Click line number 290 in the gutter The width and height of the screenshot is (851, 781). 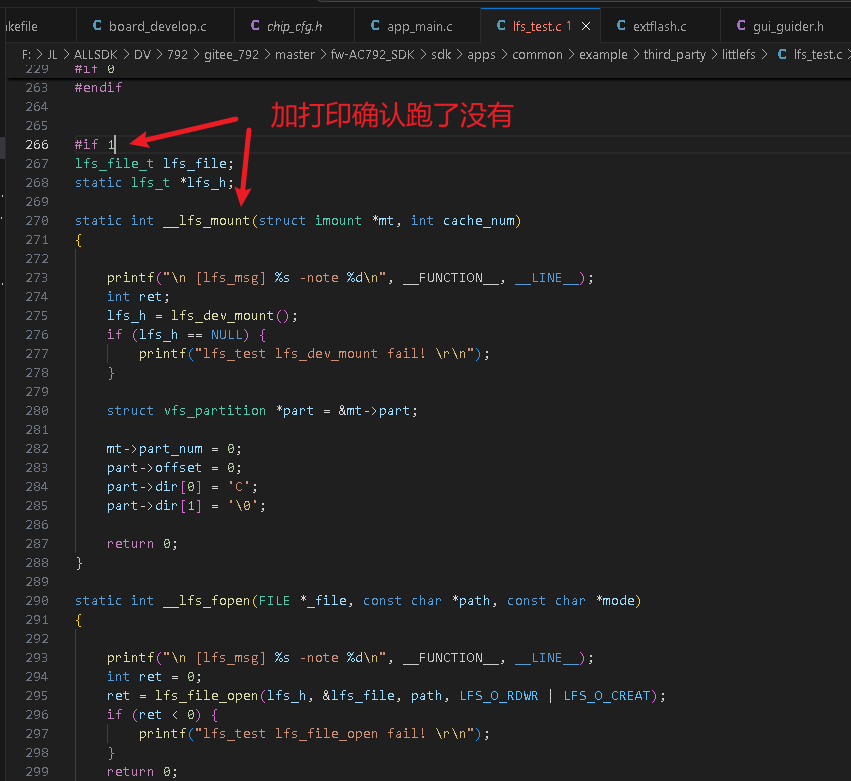[x=37, y=601]
